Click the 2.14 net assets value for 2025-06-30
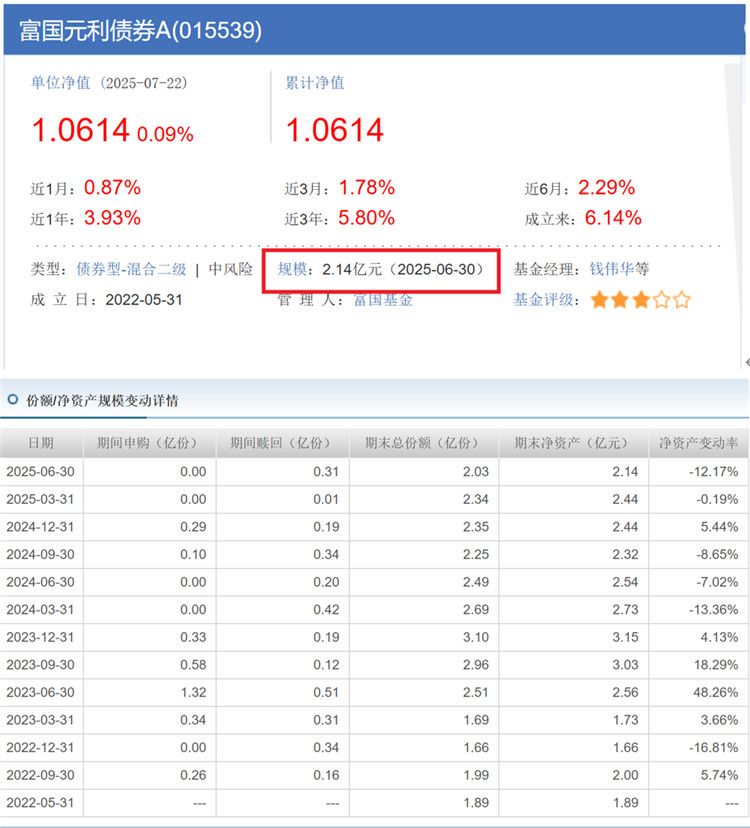The image size is (750, 828). click(625, 472)
